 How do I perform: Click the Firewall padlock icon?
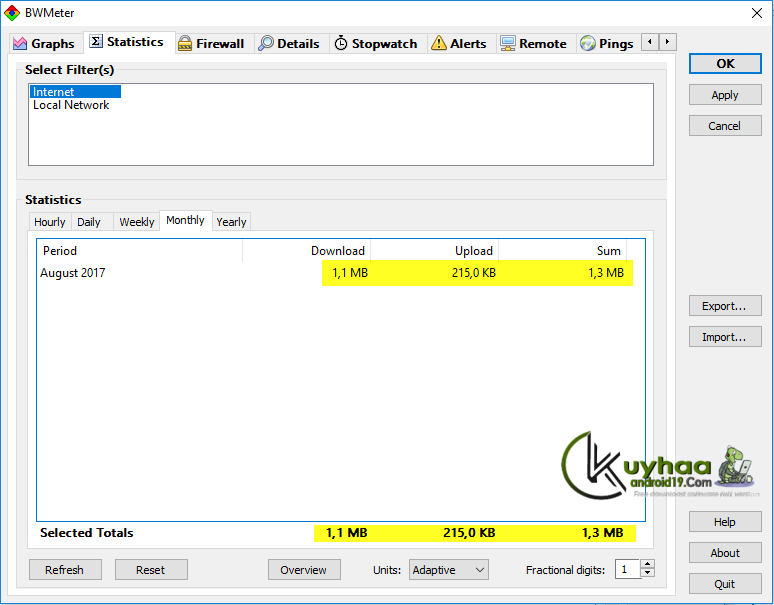[185, 43]
